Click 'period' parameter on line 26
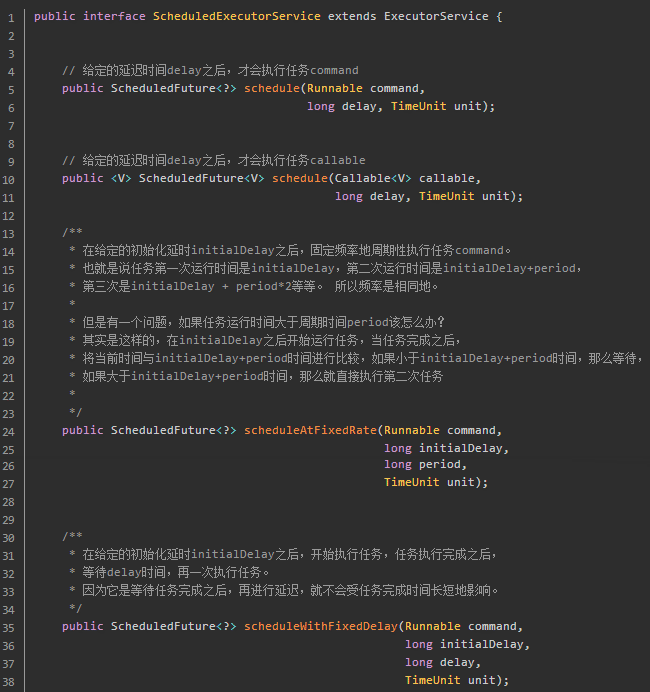This screenshot has height=692, width=650. point(440,465)
